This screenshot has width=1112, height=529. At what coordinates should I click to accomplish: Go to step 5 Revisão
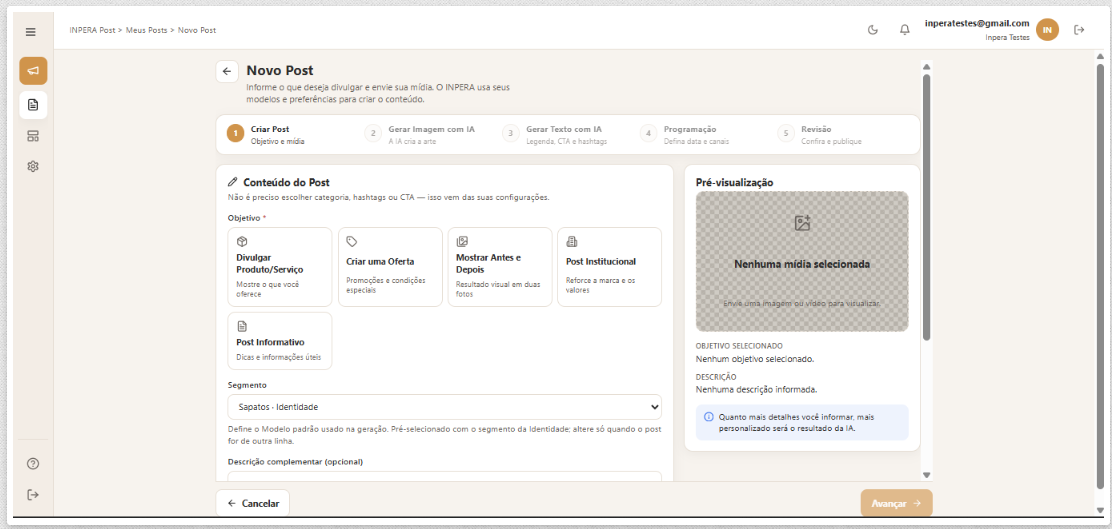(820, 134)
